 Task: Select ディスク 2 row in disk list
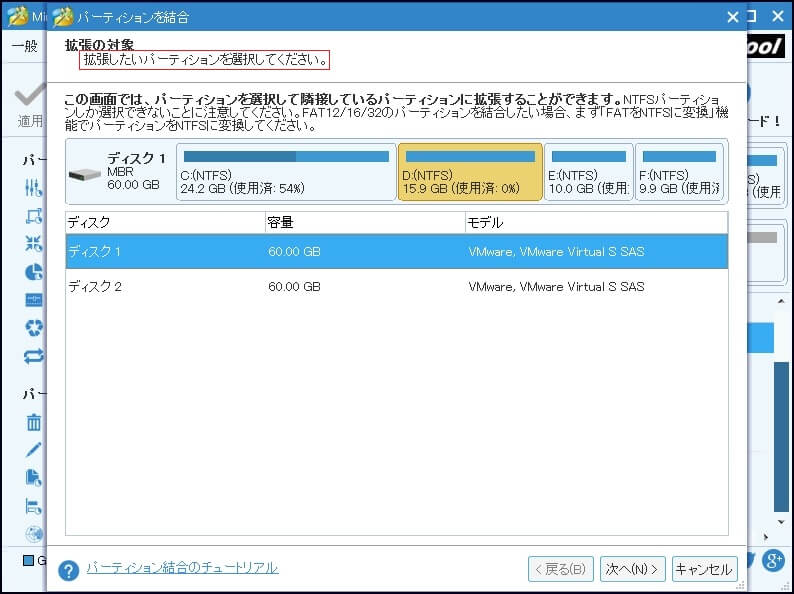(396, 287)
